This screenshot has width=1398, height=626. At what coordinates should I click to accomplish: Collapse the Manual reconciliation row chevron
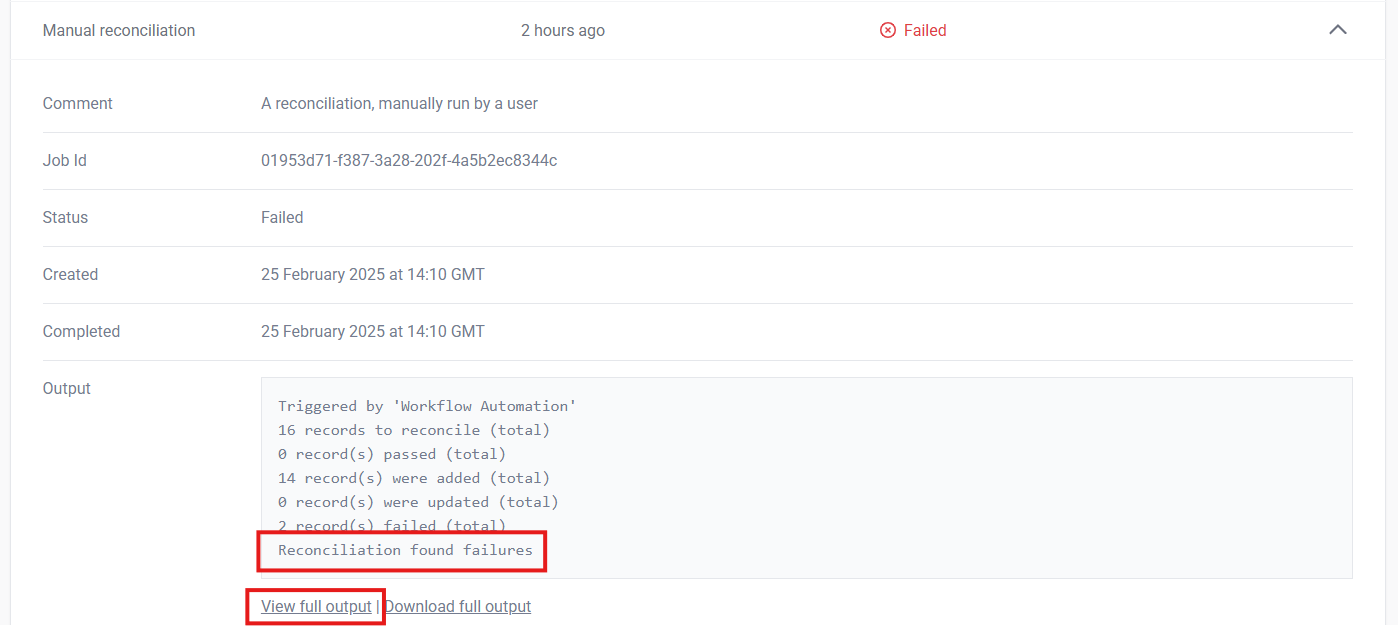[1337, 30]
